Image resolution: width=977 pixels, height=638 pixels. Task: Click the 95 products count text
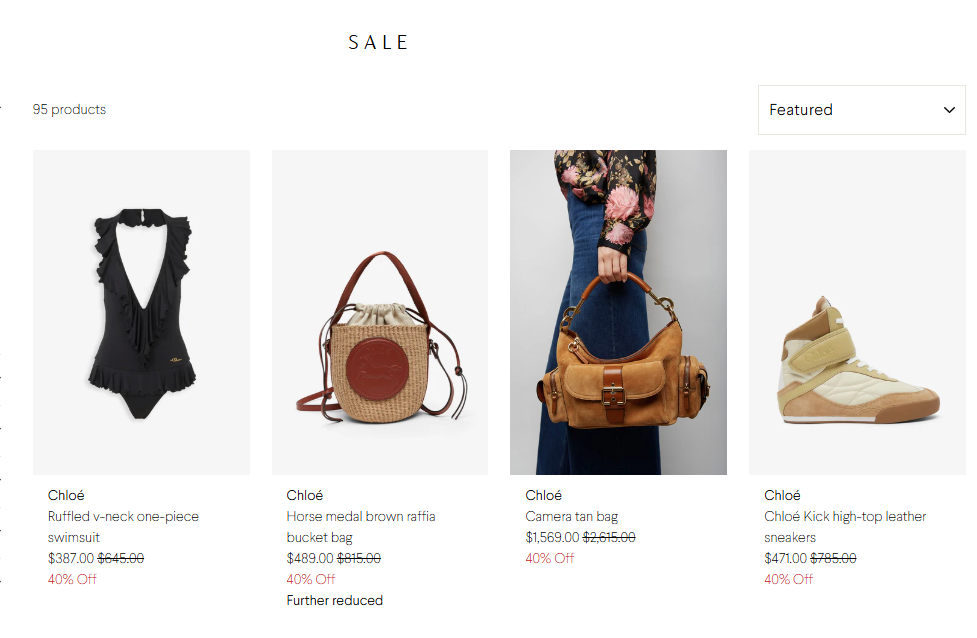69,110
